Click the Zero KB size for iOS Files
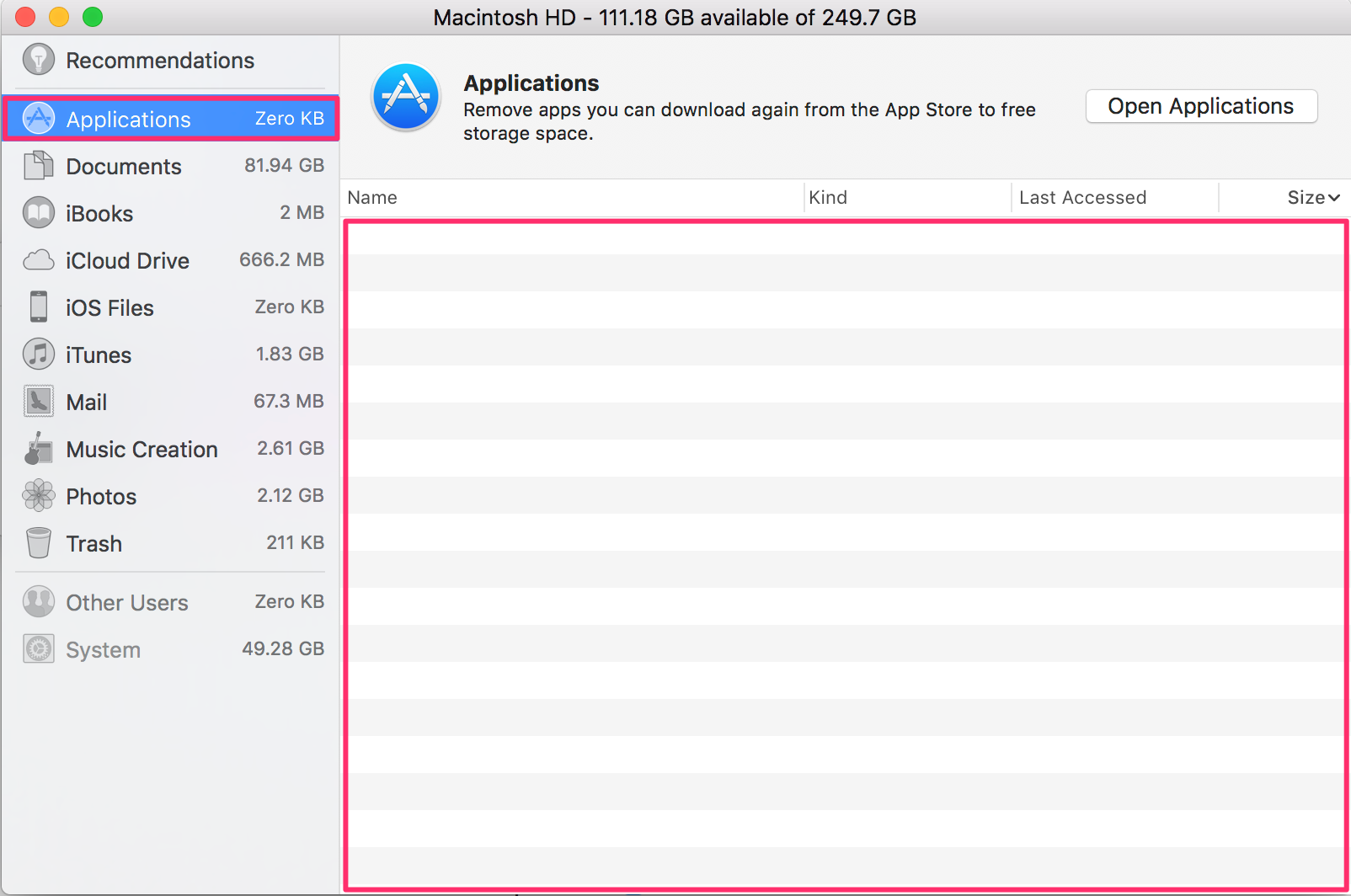The image size is (1351, 896). tap(290, 307)
